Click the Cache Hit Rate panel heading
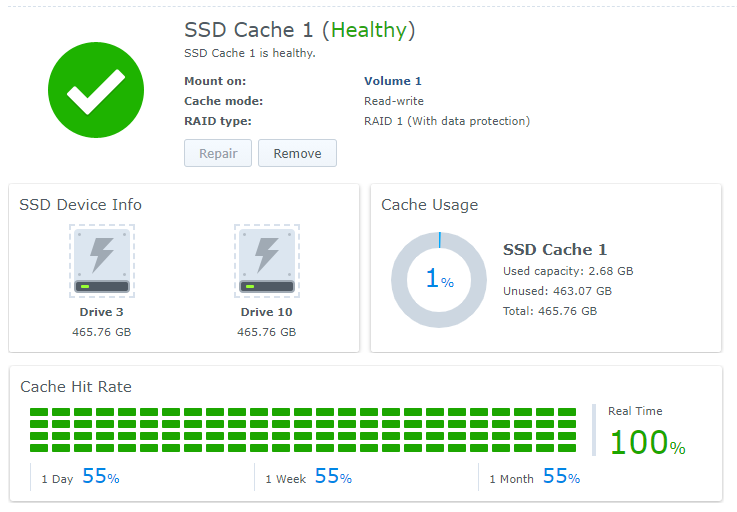The height and width of the screenshot is (512, 737). click(x=76, y=387)
